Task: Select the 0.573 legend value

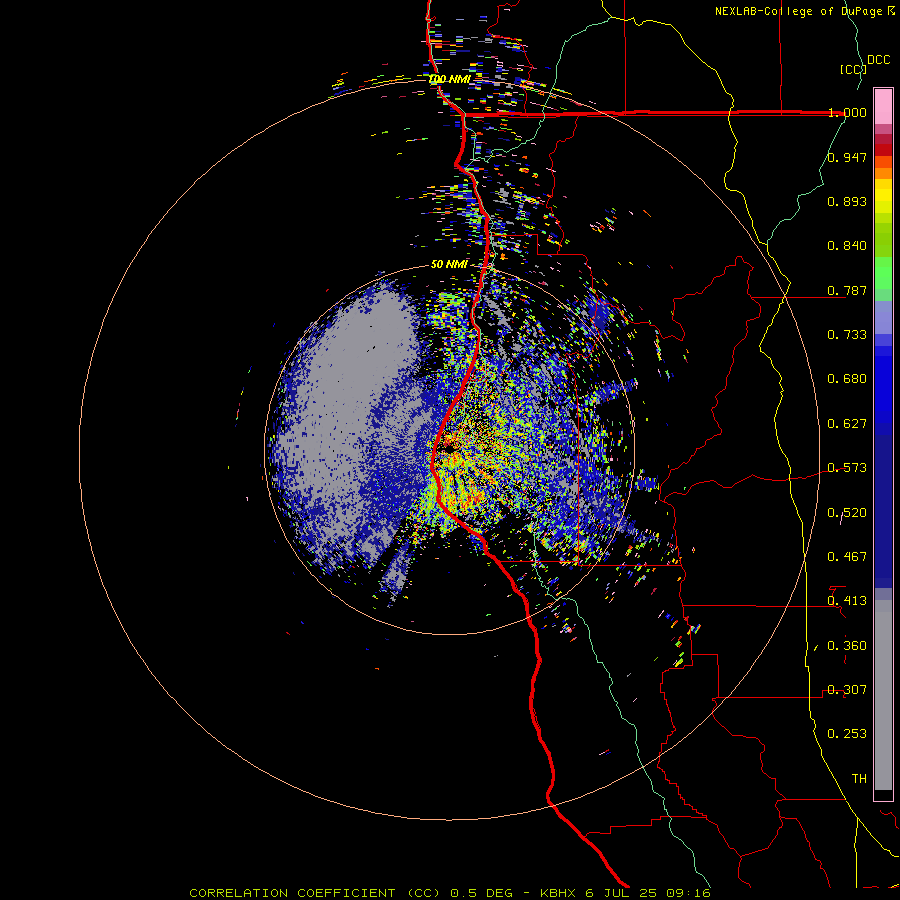Action: point(847,468)
